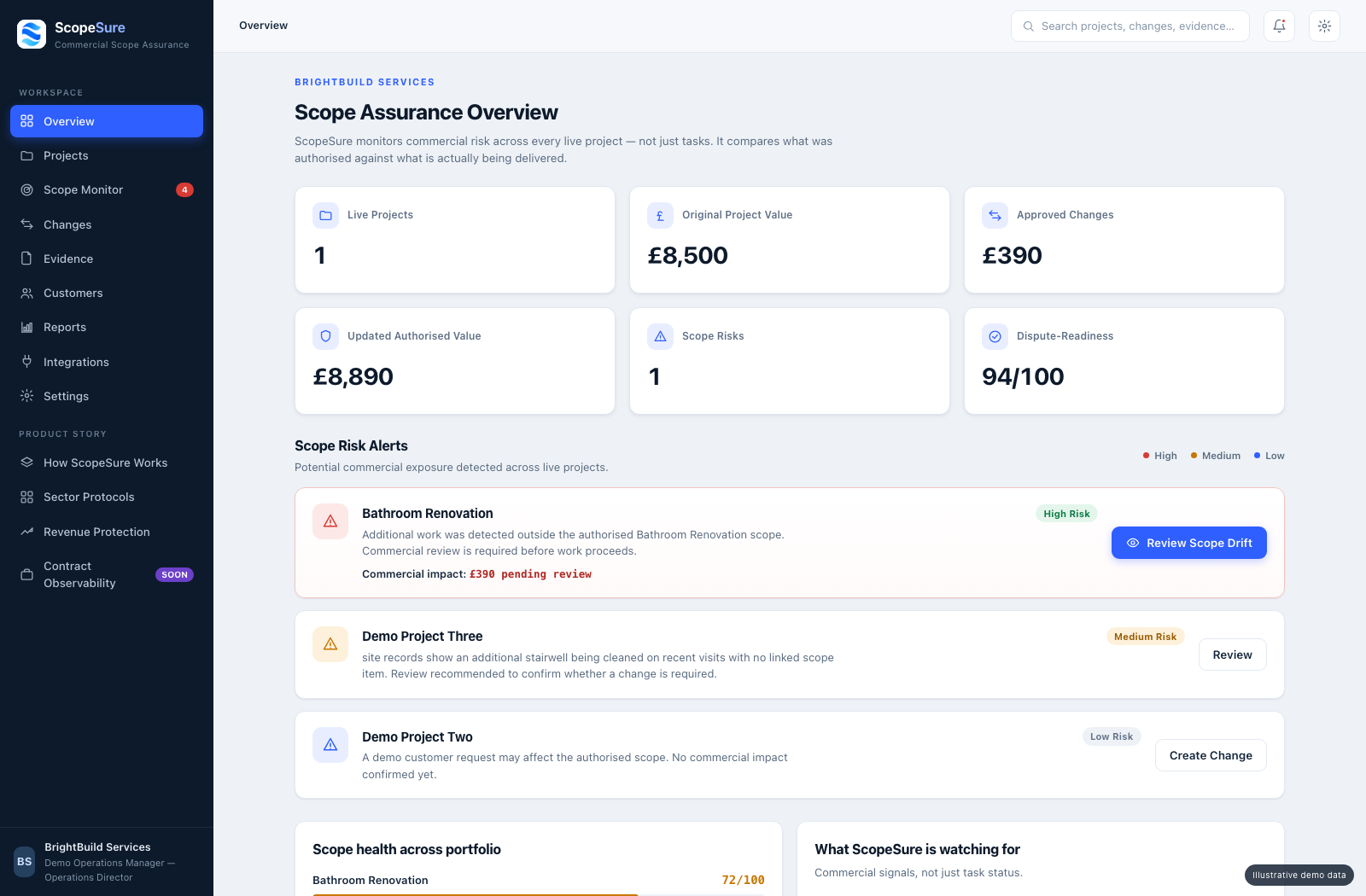Click the theme sun icon
Screen dimensions: 1366x896
[1324, 26]
